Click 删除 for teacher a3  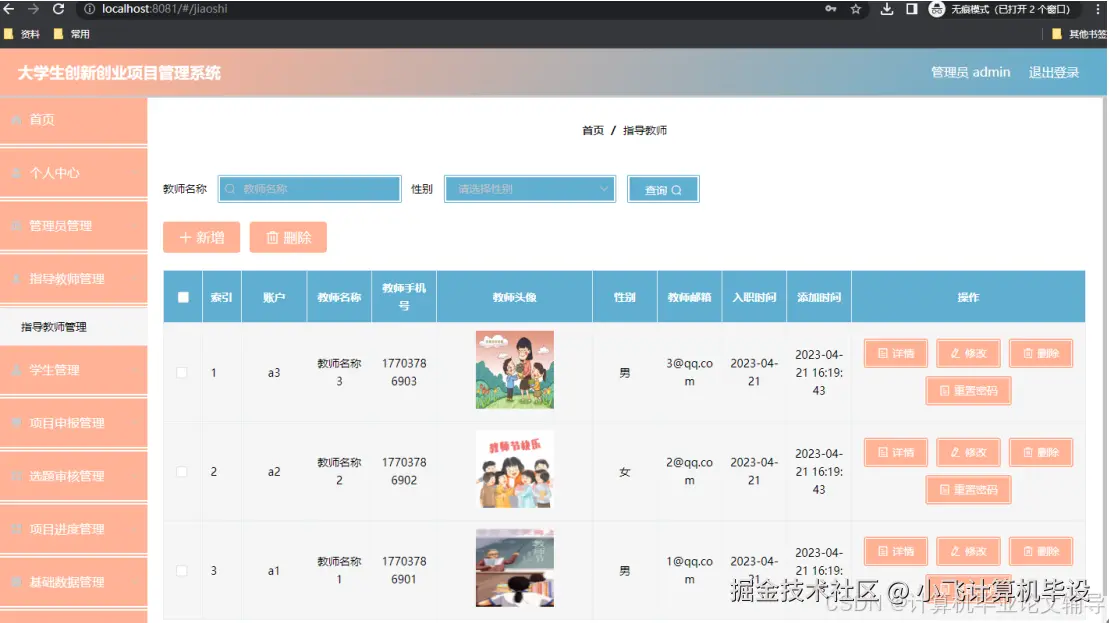pos(1040,354)
